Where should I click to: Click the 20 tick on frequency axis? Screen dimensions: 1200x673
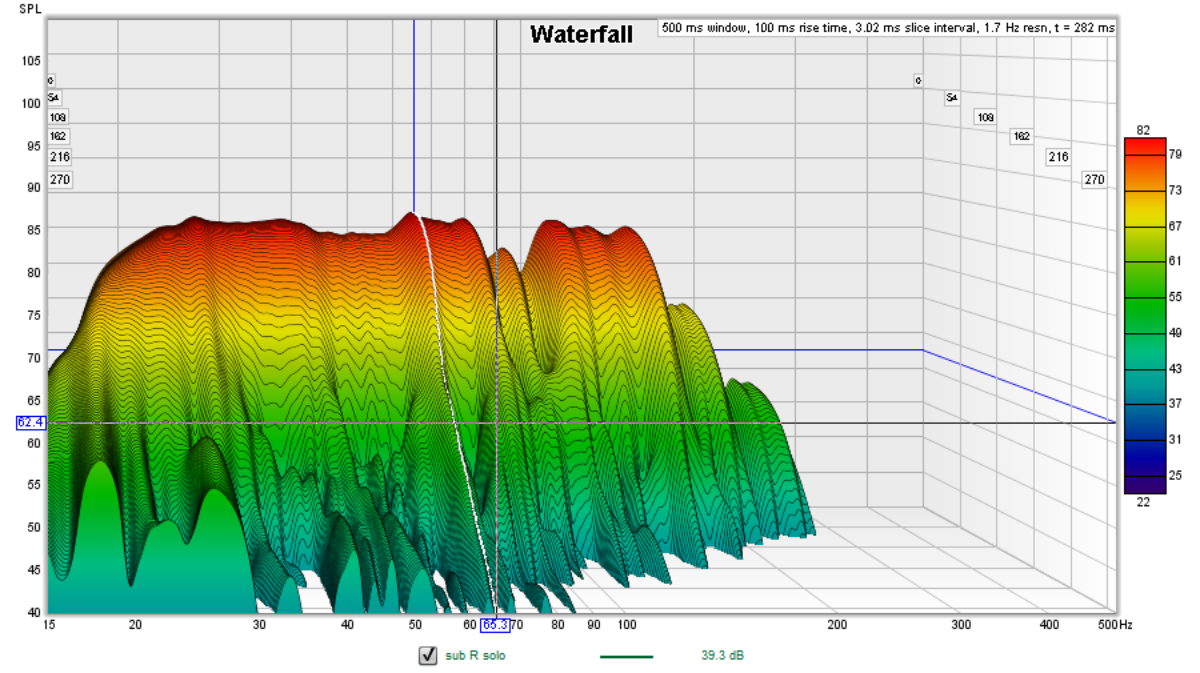(x=135, y=625)
